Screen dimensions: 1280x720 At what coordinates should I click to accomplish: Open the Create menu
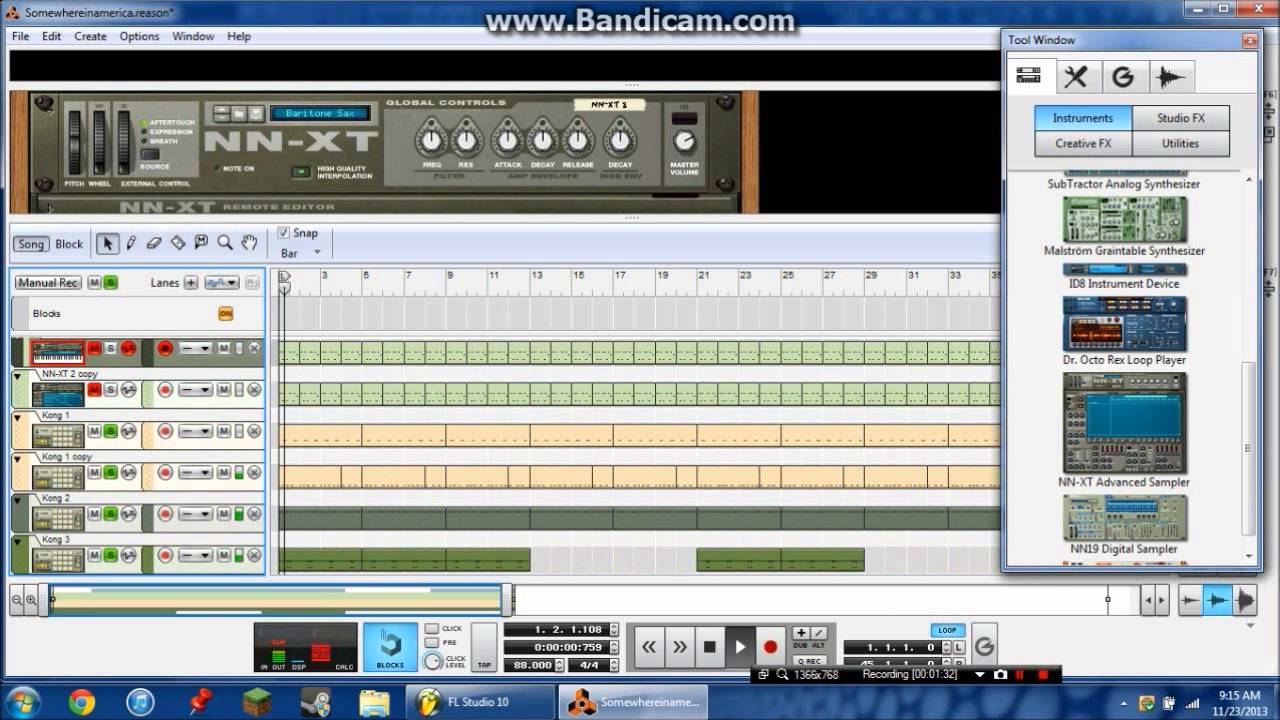(x=90, y=36)
